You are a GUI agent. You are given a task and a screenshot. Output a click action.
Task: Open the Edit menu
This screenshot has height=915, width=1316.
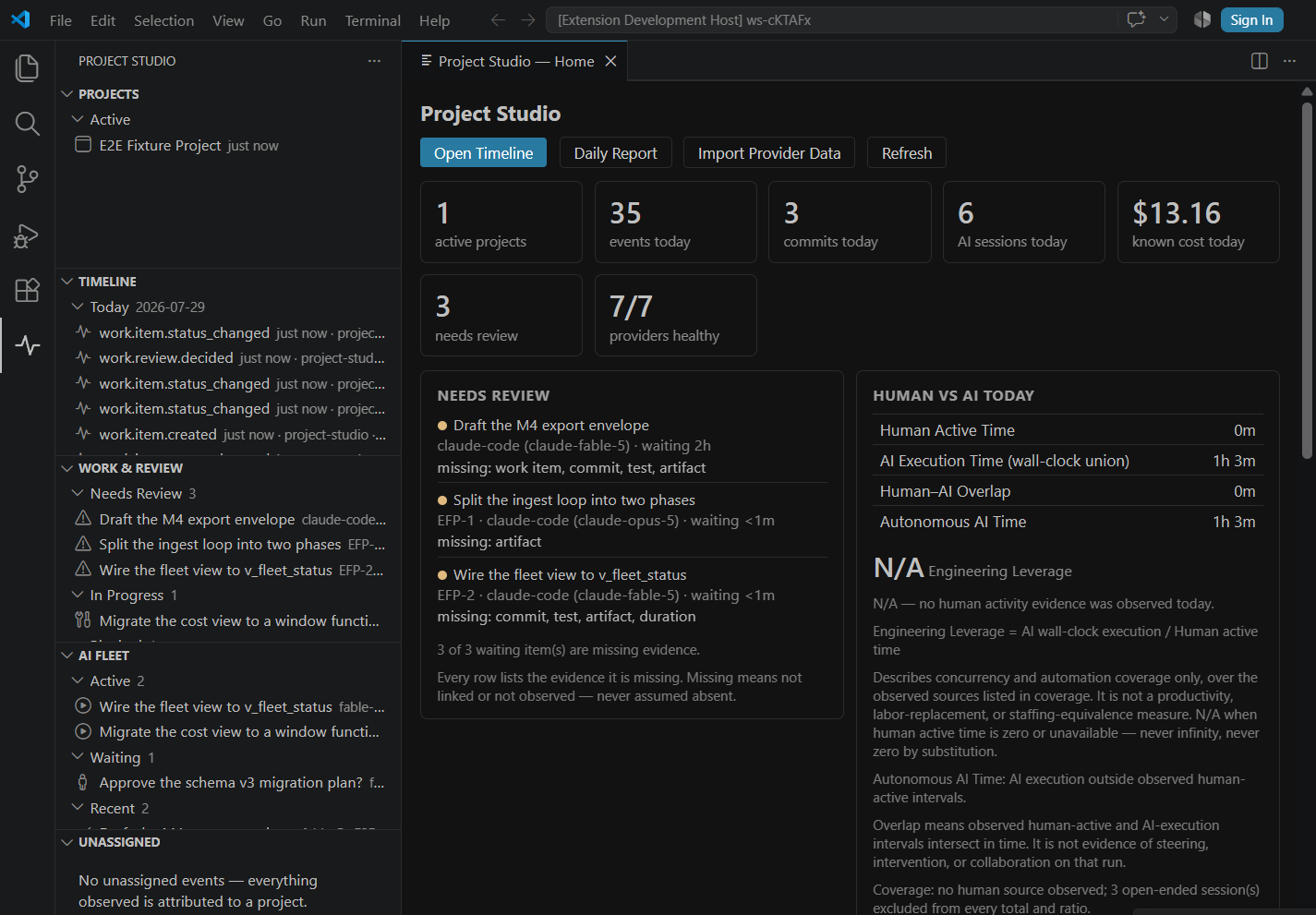tap(103, 20)
